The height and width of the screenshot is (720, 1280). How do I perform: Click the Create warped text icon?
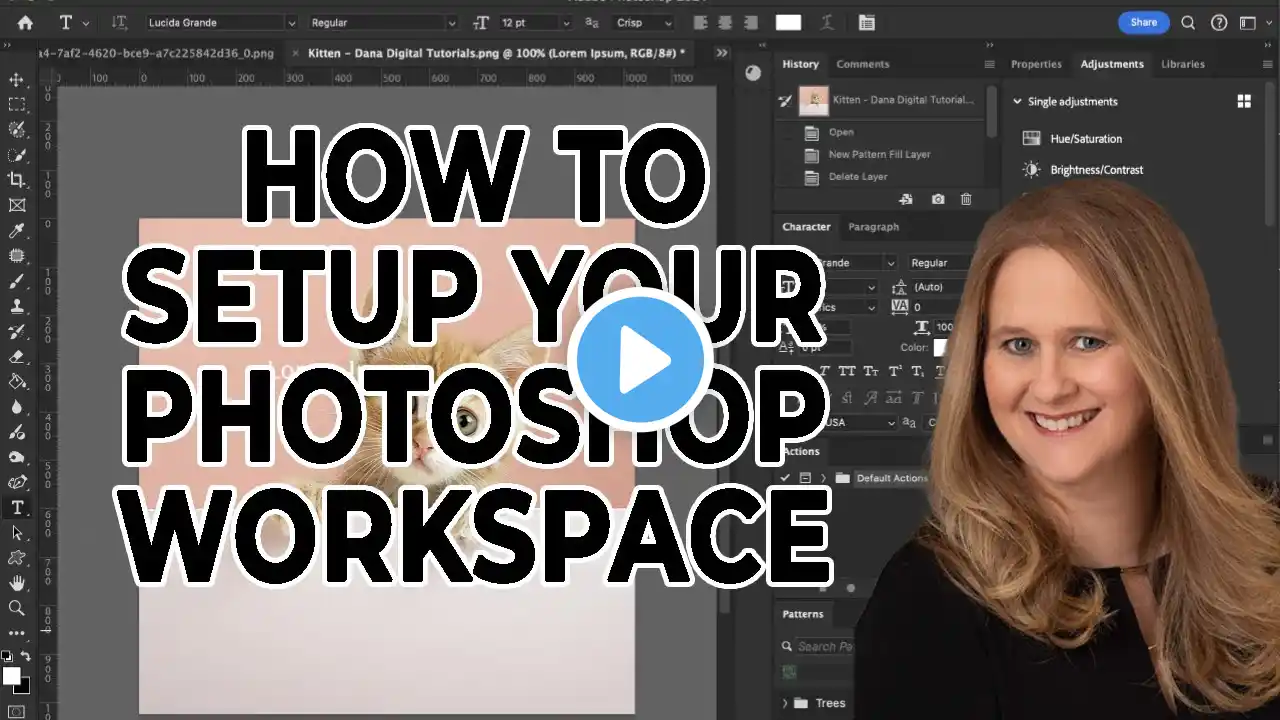click(827, 22)
